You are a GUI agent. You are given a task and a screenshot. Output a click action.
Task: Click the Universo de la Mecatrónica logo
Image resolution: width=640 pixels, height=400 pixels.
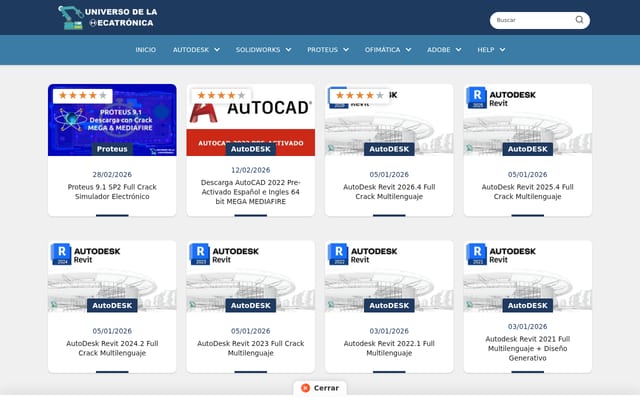click(107, 18)
